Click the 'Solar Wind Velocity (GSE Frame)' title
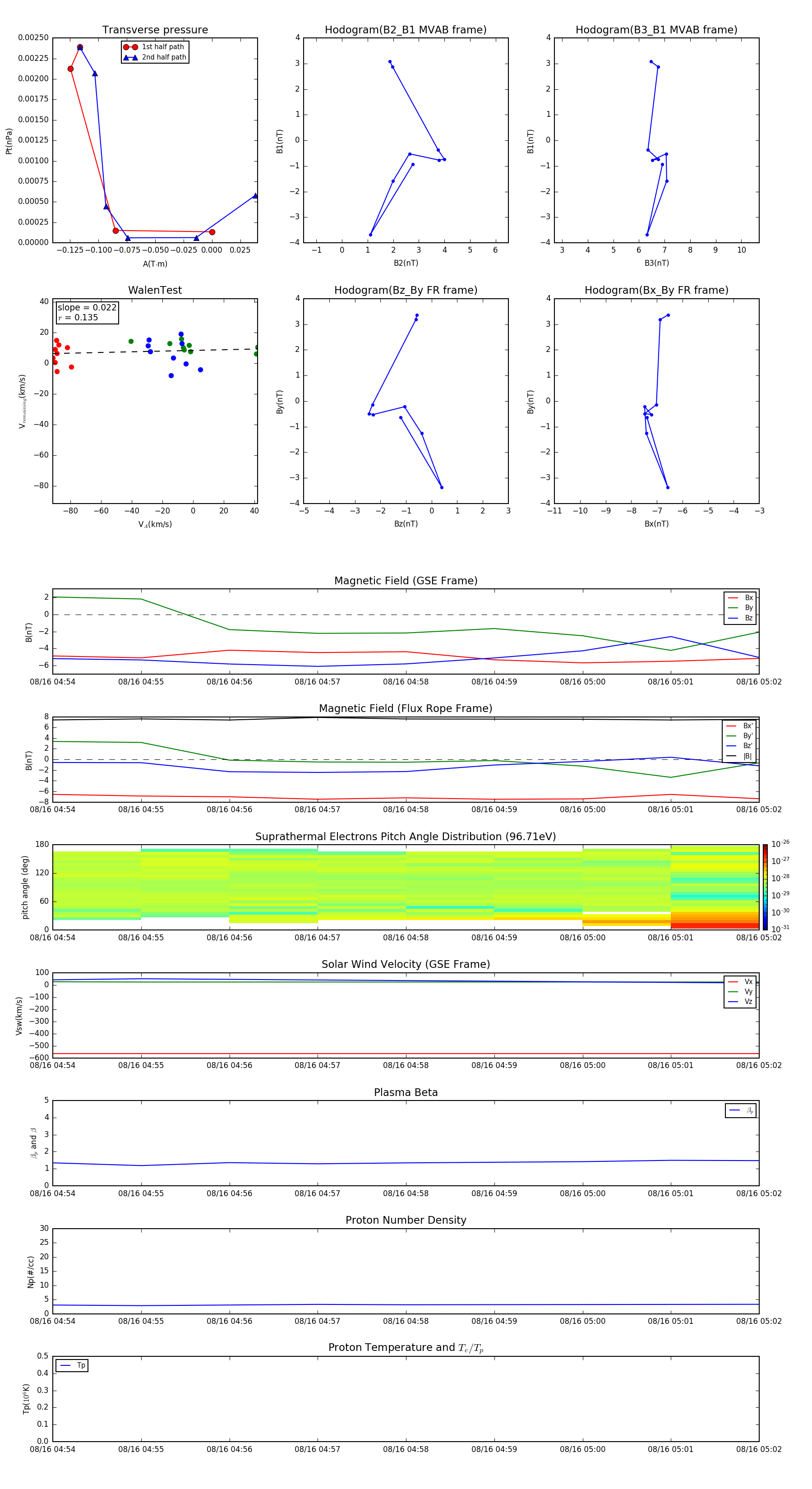This screenshot has height=1489, width=812. click(x=406, y=964)
